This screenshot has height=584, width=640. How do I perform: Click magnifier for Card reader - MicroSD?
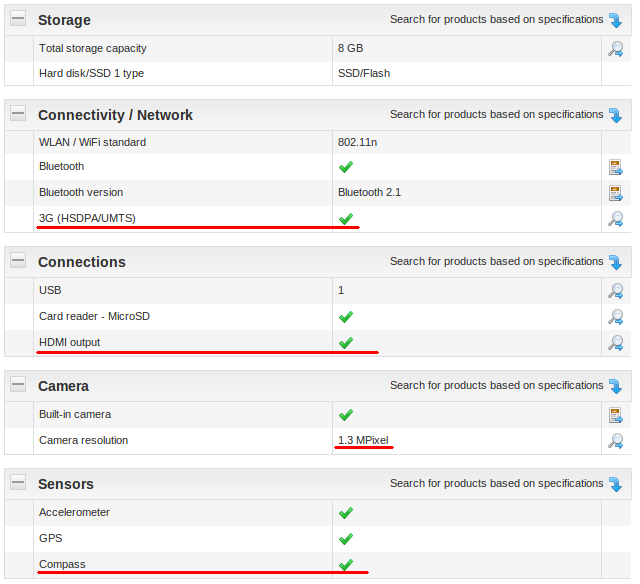pos(616,317)
